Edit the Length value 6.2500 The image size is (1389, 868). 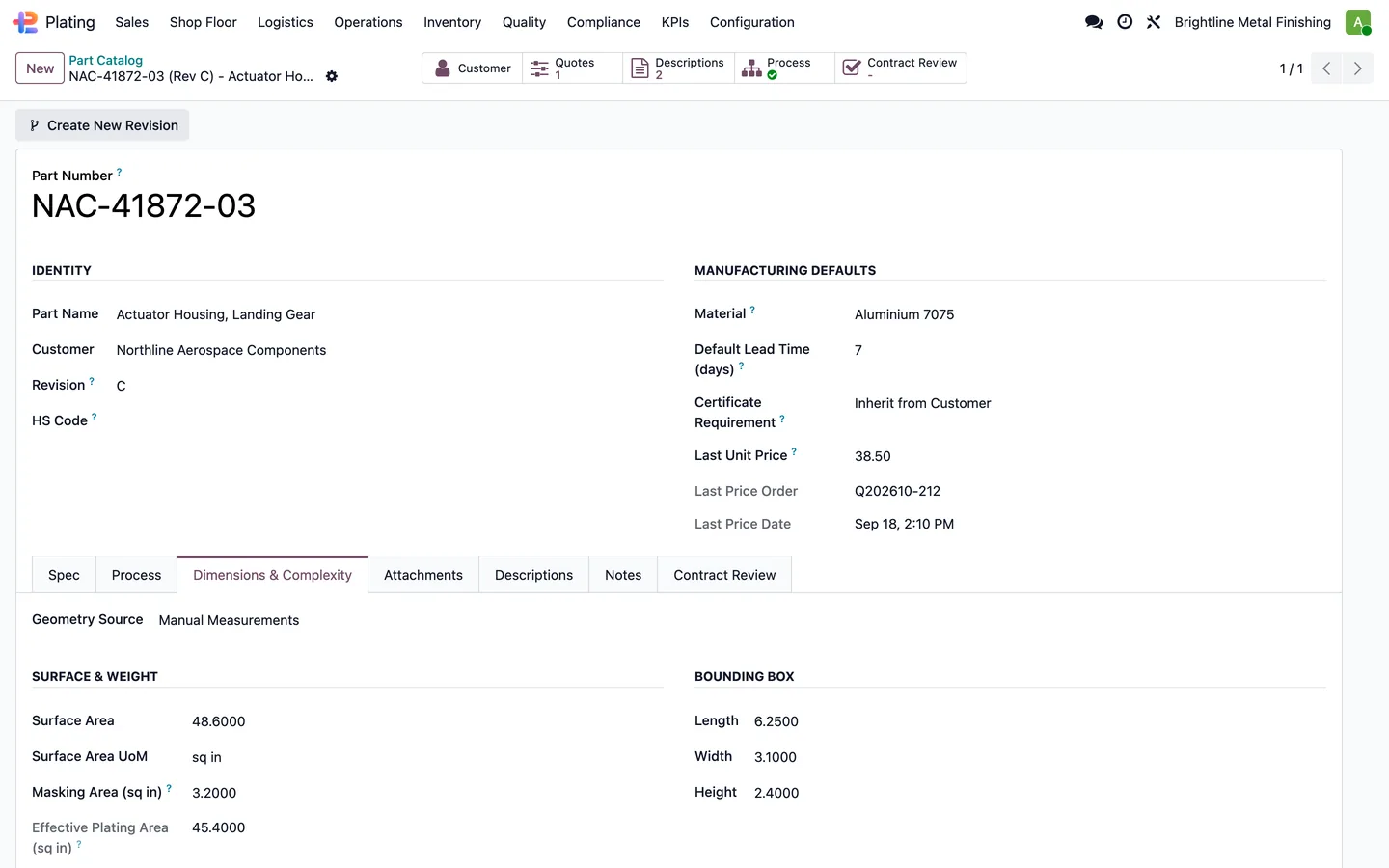(1040, 721)
